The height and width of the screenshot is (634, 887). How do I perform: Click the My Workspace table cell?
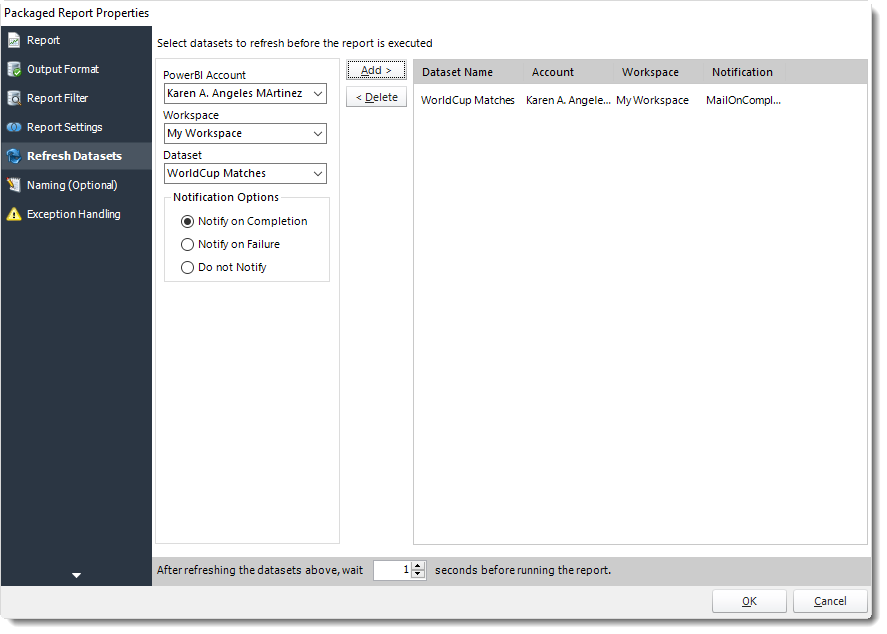[x=652, y=100]
